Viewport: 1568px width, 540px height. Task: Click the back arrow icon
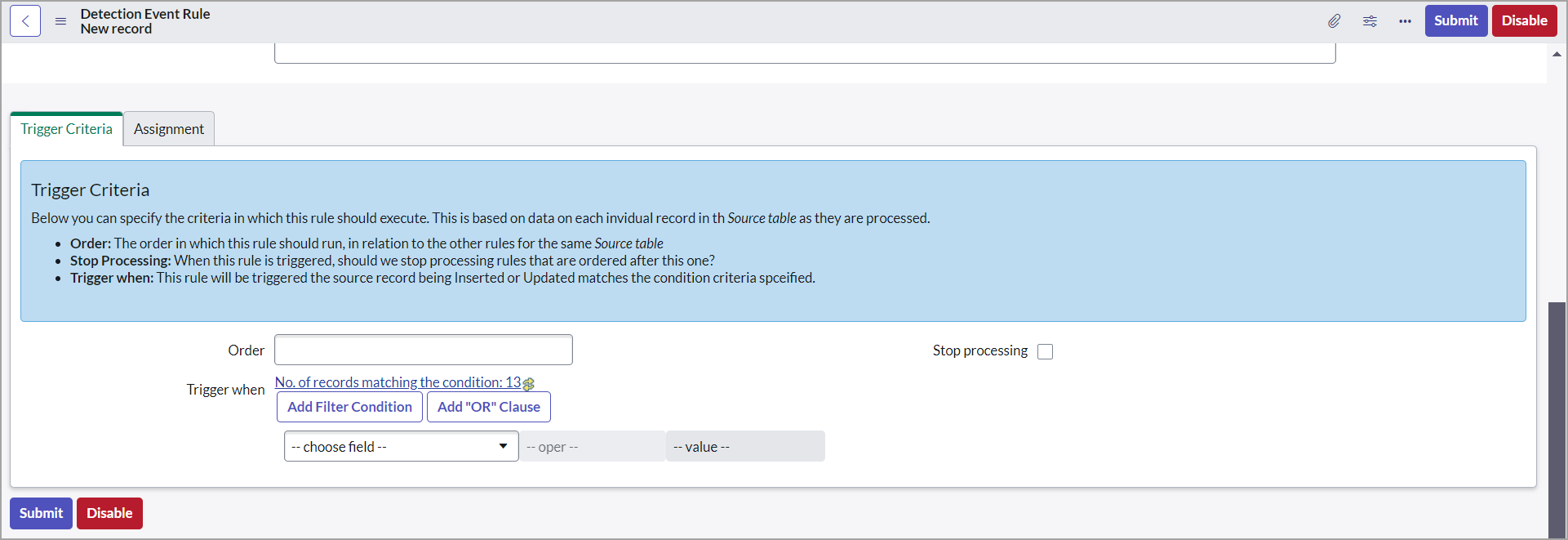tap(25, 21)
